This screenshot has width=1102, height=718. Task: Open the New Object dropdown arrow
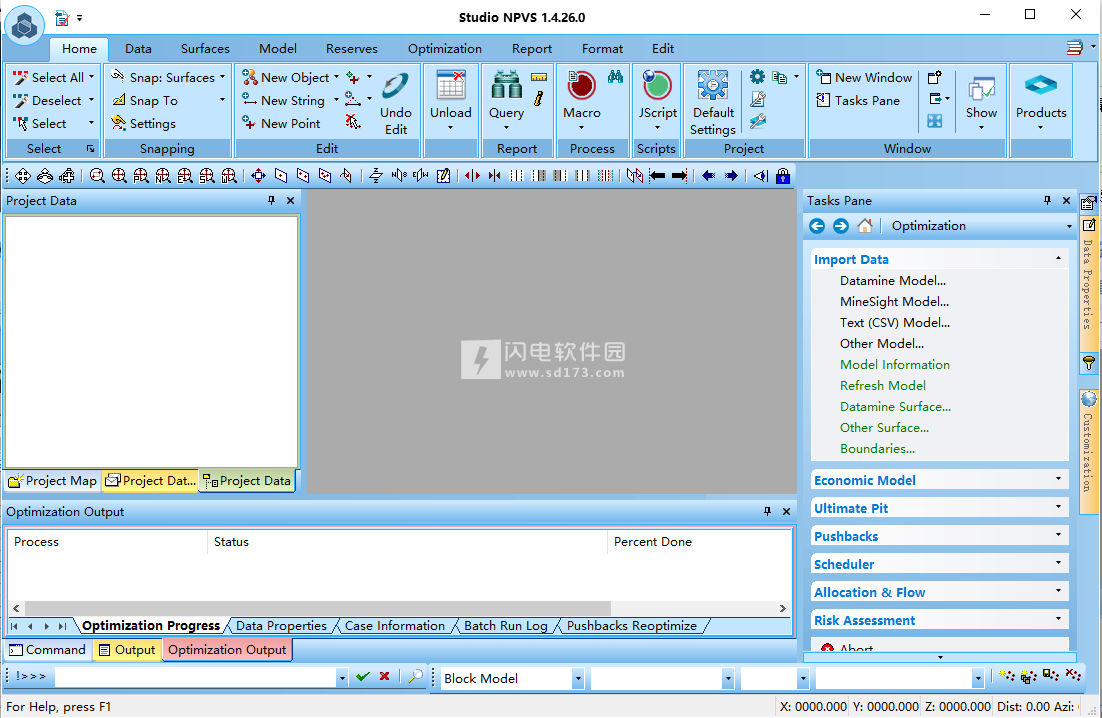coord(336,77)
